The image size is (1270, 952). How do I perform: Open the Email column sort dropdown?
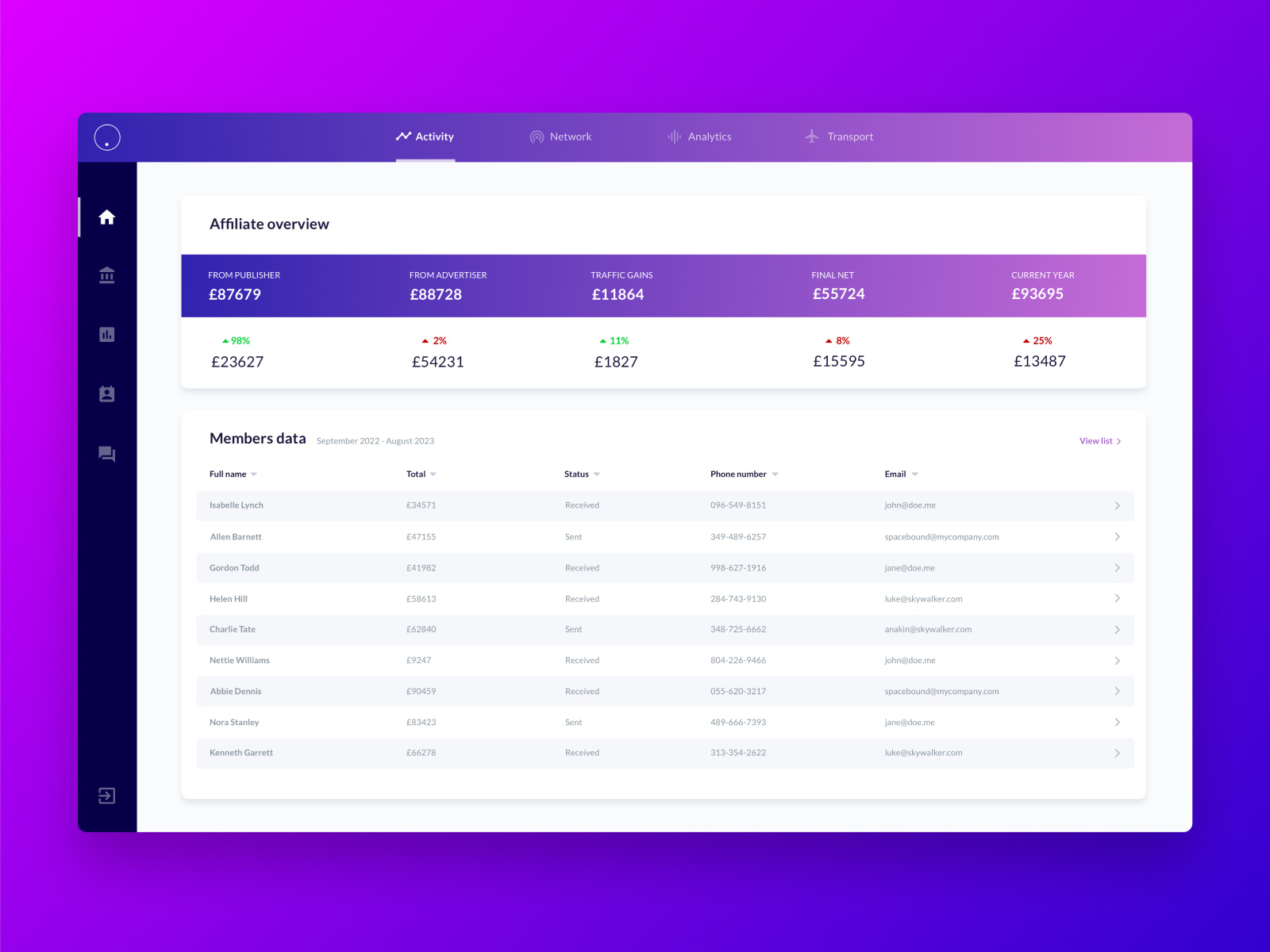pyautogui.click(x=901, y=474)
